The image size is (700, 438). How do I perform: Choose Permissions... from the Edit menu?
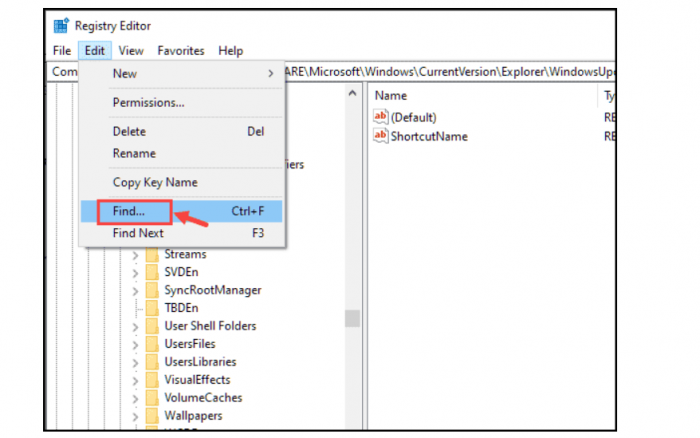point(181,103)
